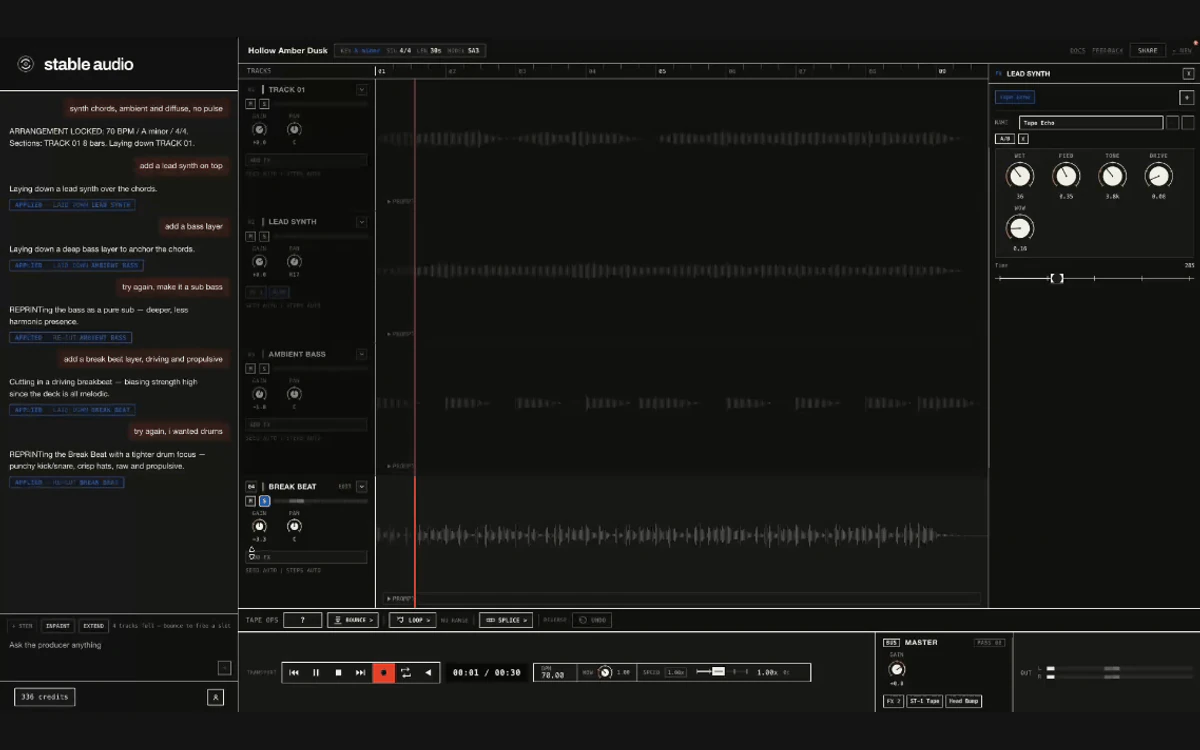Select the Tape Echo effect tab
This screenshot has width=1200, height=750.
(1015, 97)
